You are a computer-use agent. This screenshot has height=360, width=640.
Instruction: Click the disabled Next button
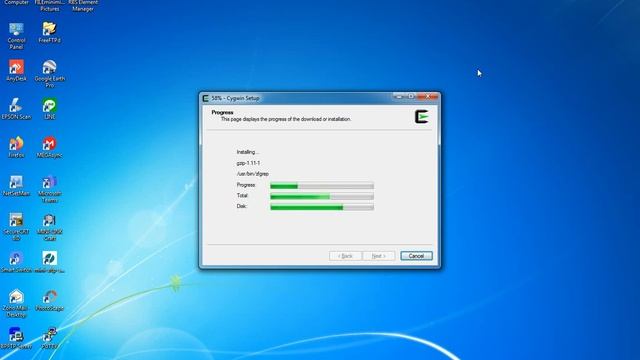pos(379,256)
